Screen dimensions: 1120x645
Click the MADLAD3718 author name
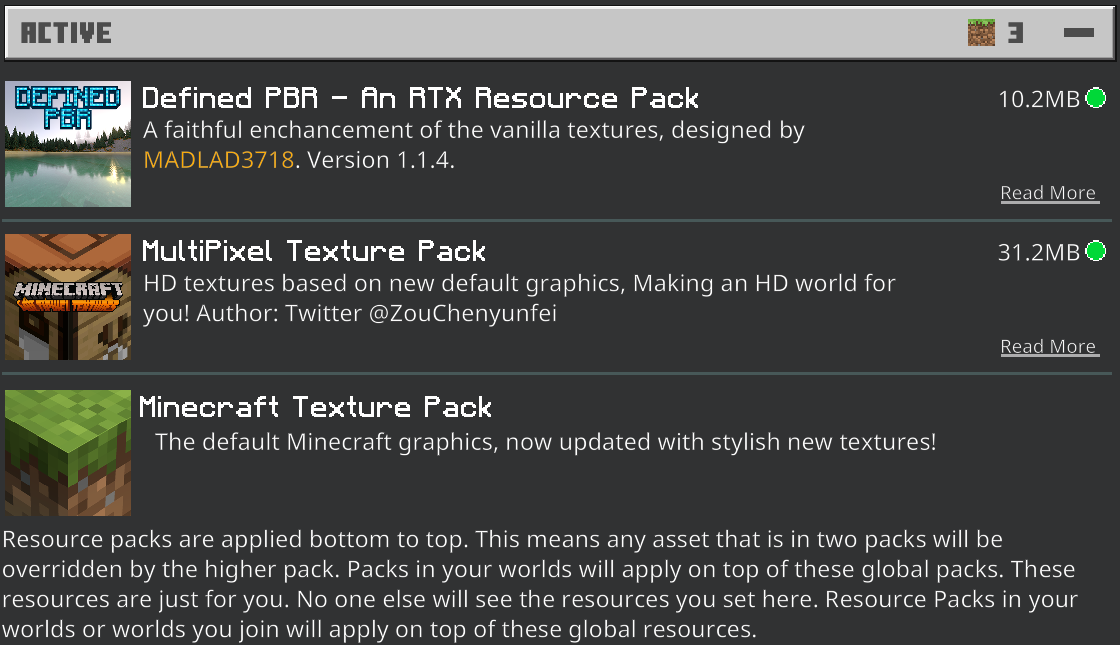click(x=219, y=160)
